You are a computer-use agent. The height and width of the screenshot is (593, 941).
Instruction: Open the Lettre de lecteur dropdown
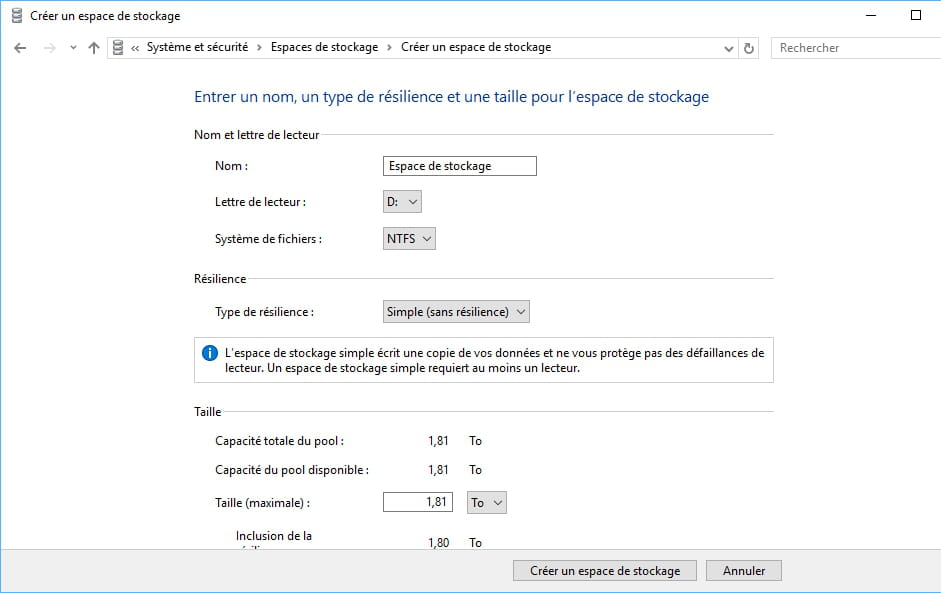point(402,202)
